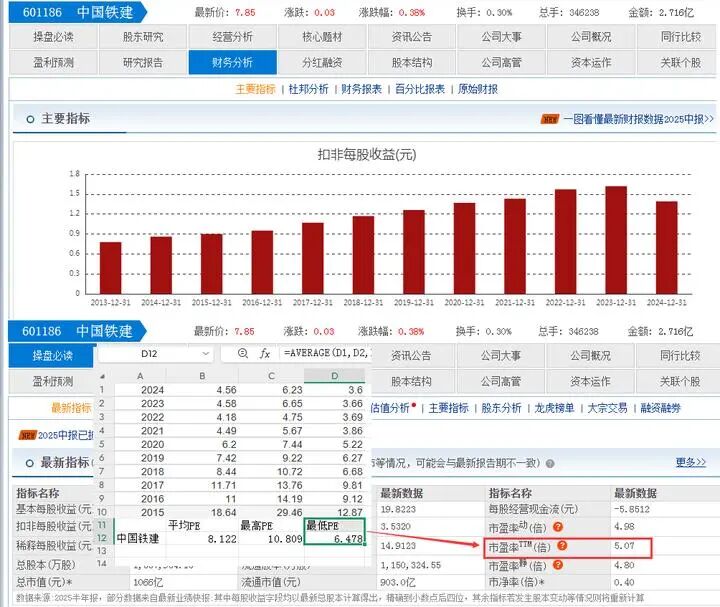Screen dimensions: 720x607
Task: Open the 股本结构 tab in top panel
Action: [412, 62]
